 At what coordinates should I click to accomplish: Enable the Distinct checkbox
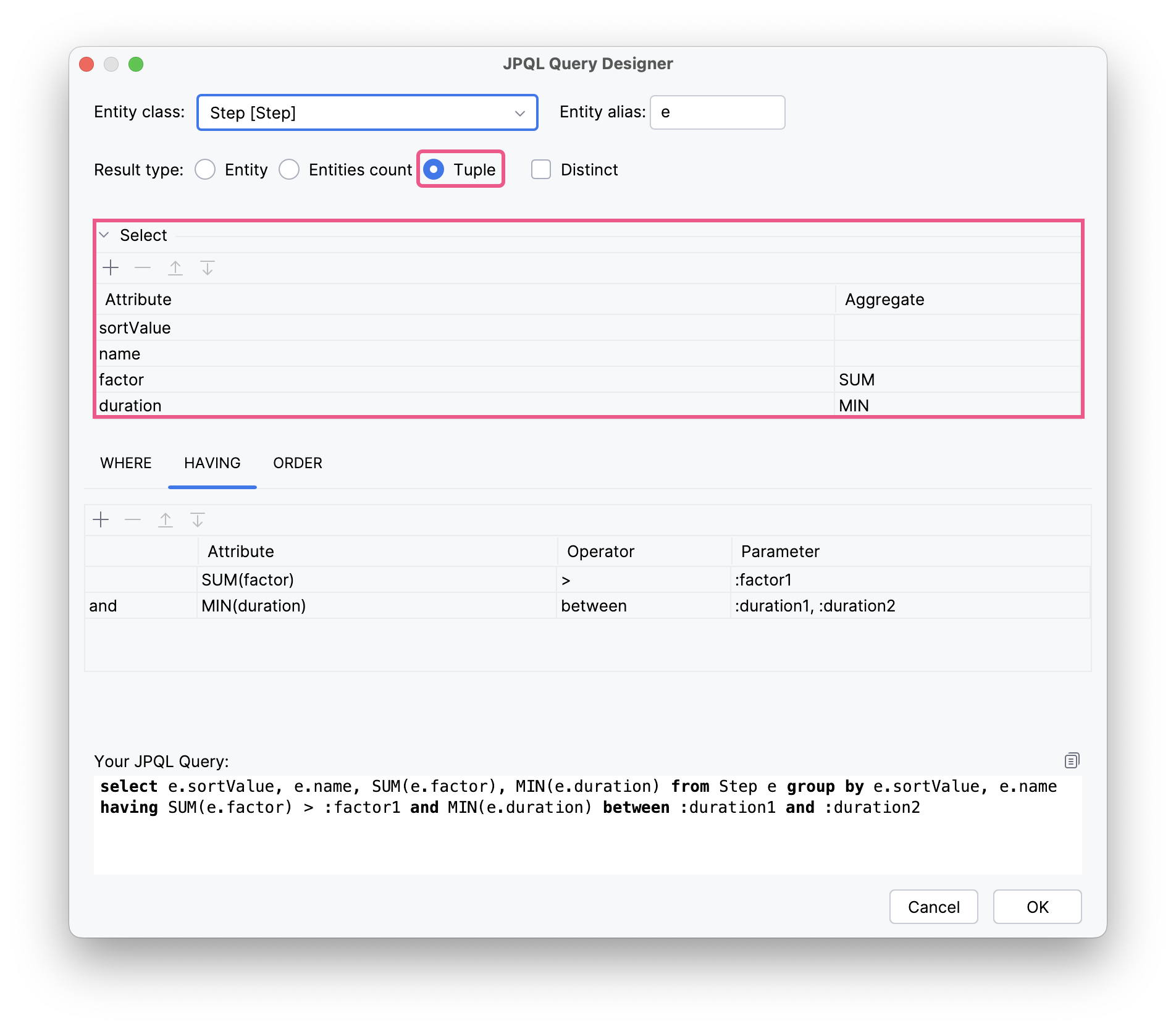point(541,169)
